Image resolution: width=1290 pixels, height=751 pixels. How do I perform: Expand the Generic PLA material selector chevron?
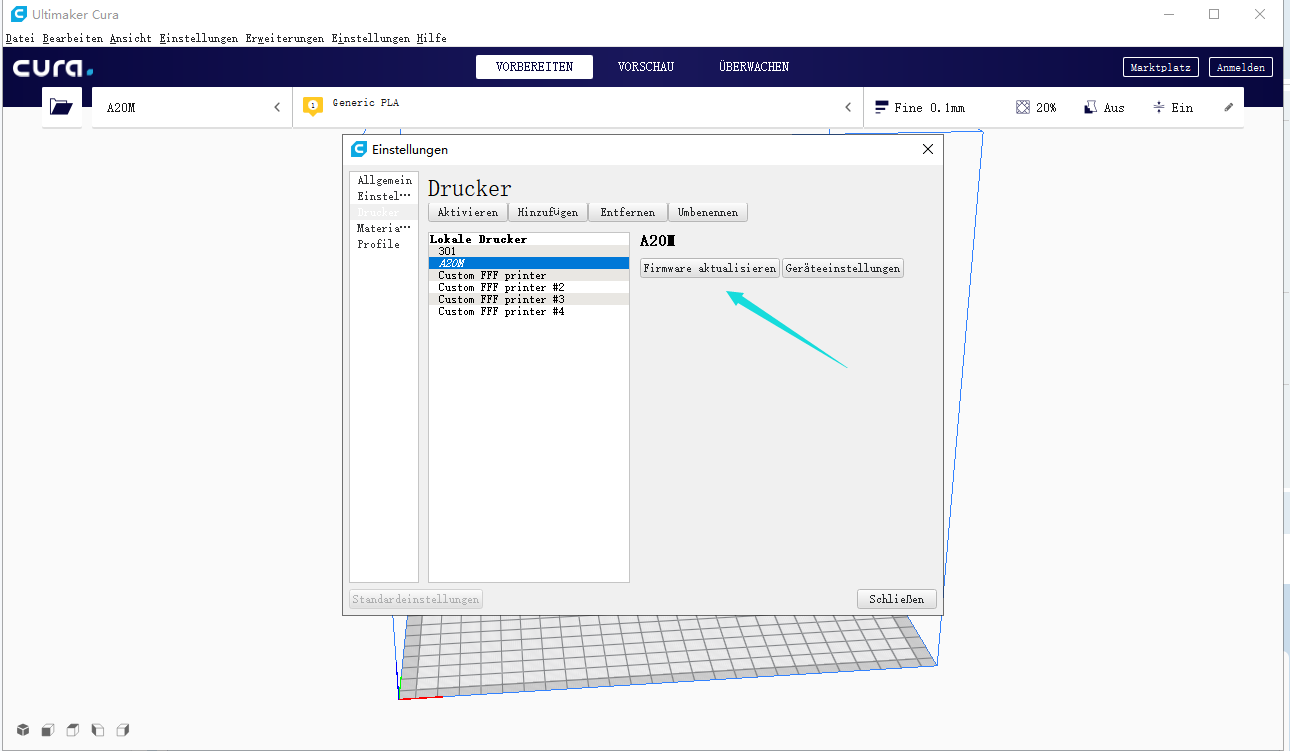click(x=848, y=107)
